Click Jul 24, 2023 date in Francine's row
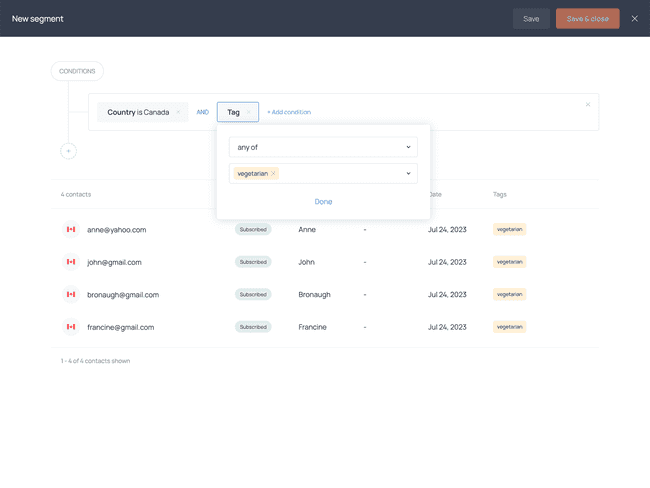This screenshot has height=488, width=650. 447,327
